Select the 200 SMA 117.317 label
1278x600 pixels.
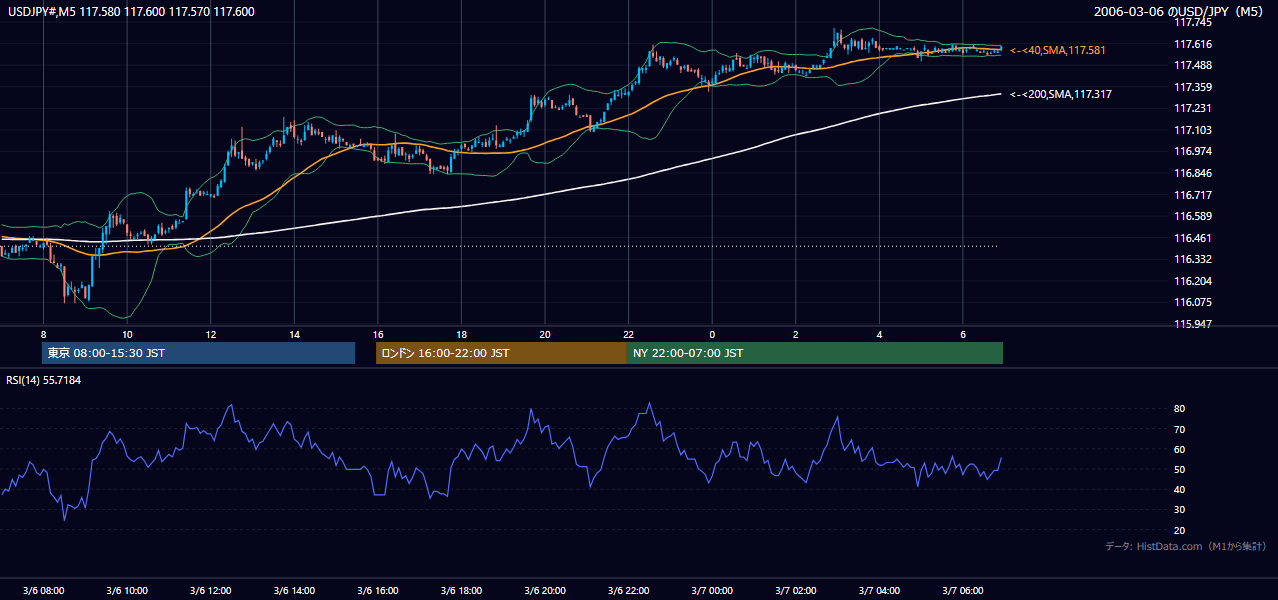click(x=1061, y=94)
